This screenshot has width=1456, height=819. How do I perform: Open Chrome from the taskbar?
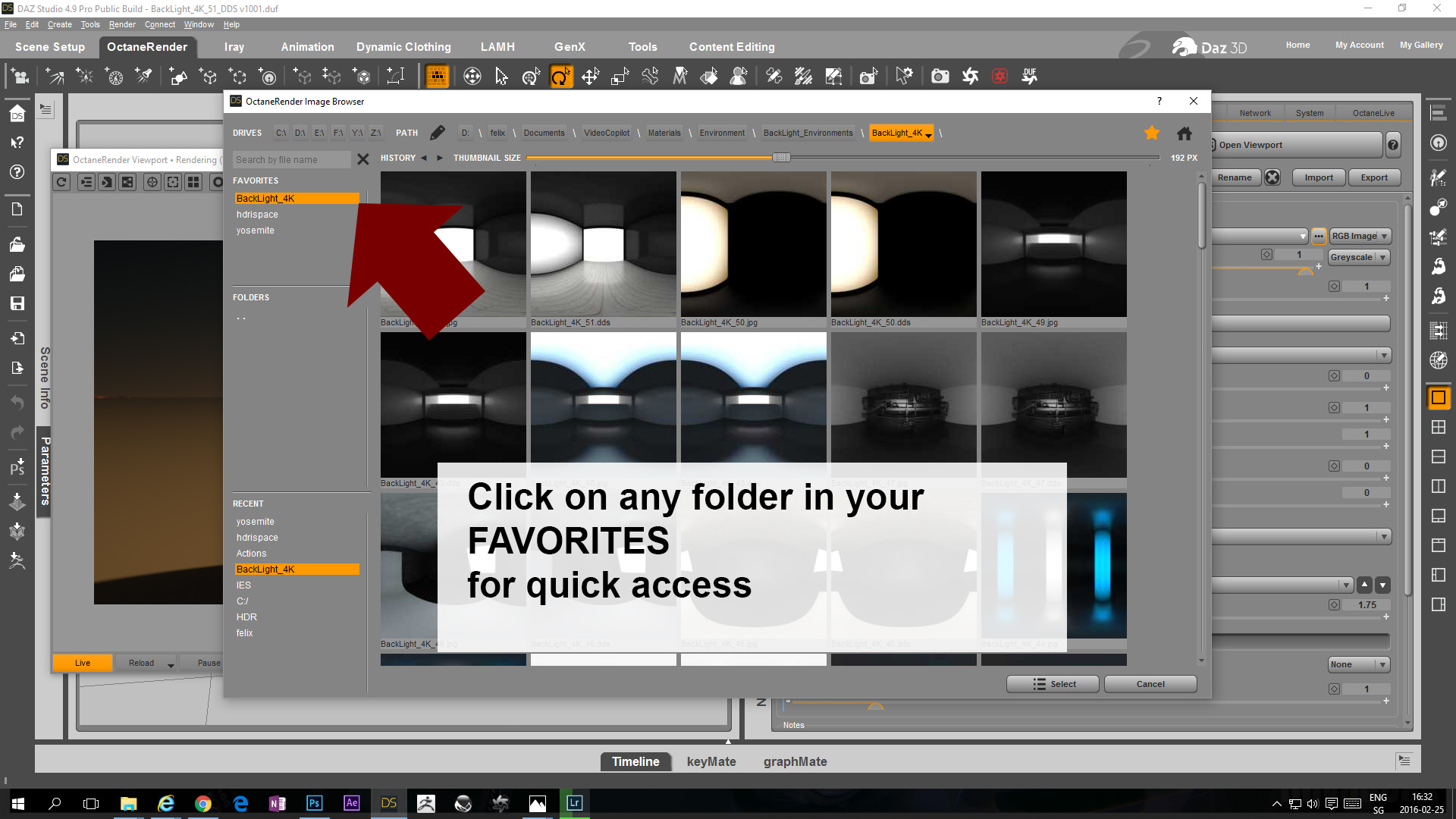(x=202, y=803)
